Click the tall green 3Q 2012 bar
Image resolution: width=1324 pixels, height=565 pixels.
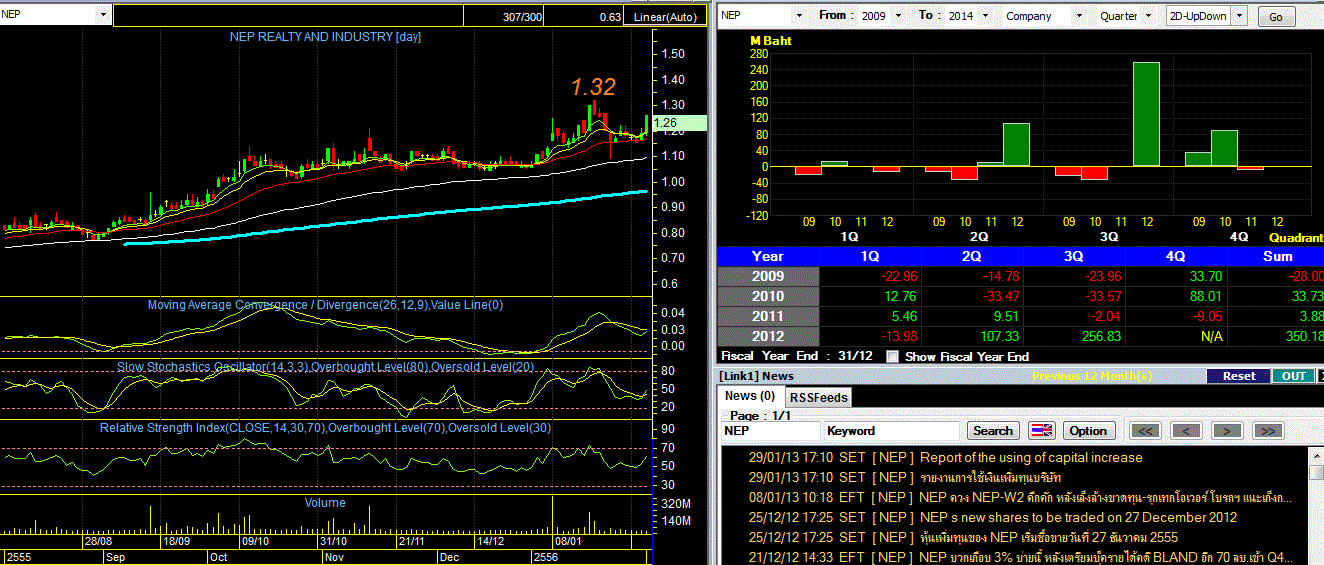1146,114
